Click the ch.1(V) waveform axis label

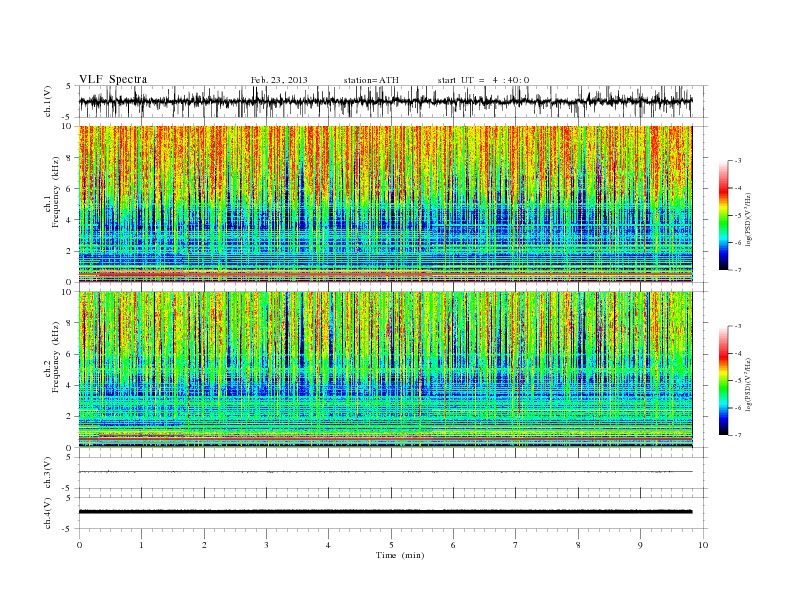coord(48,101)
